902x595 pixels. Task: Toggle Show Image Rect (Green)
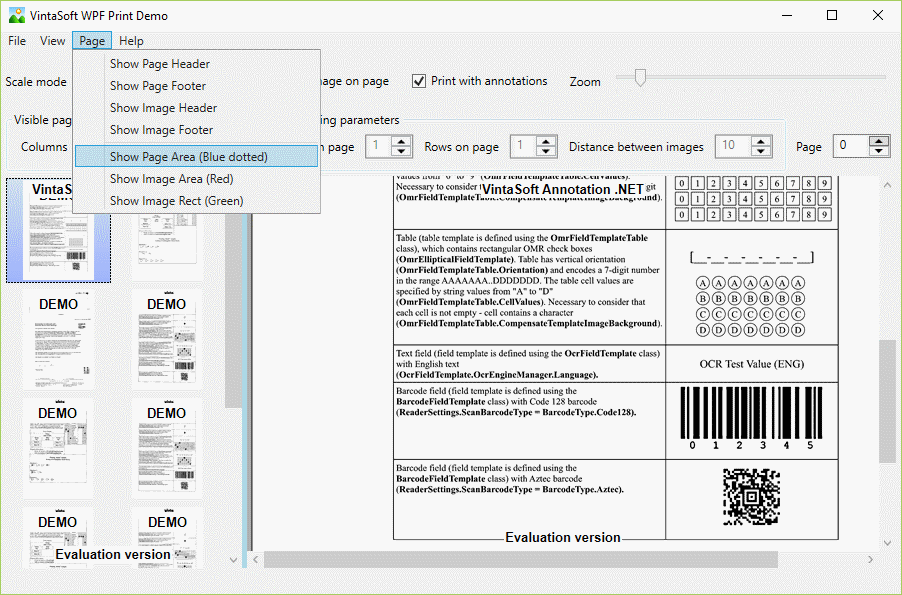(x=176, y=201)
